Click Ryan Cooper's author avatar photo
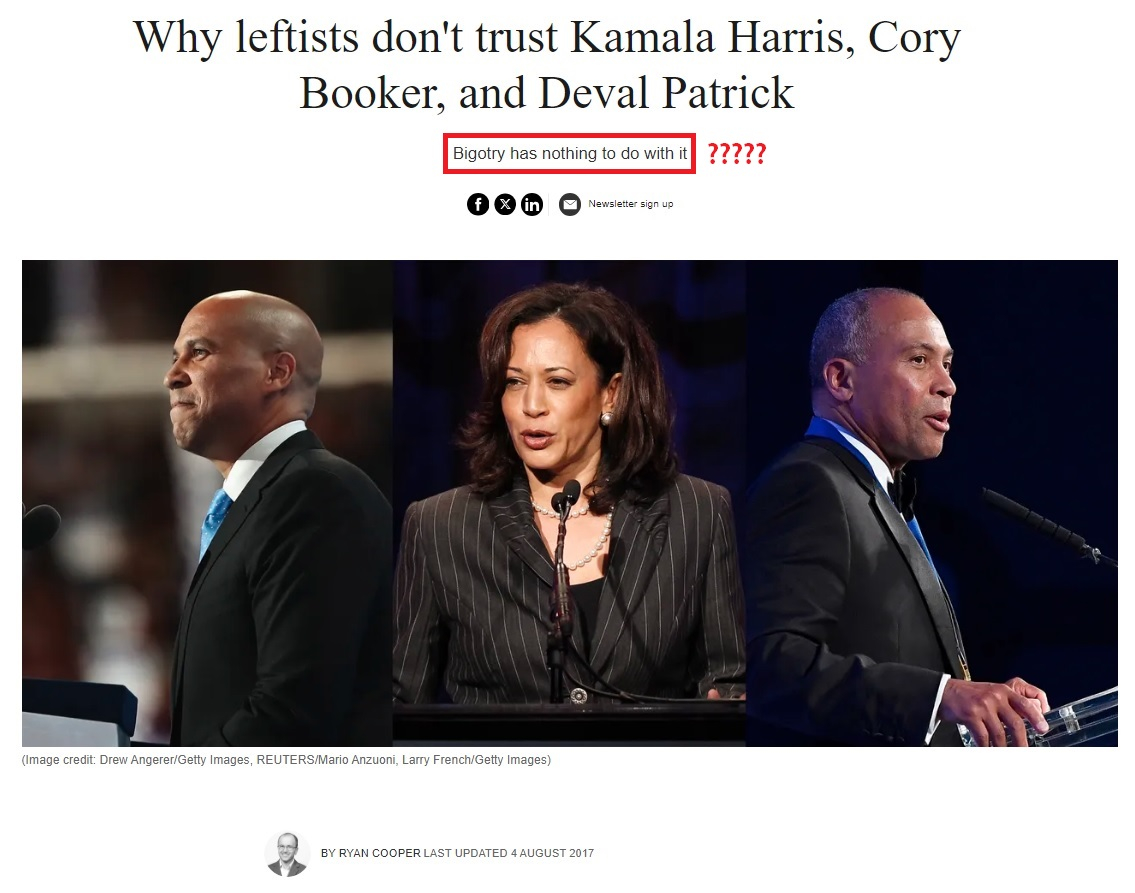Image resolution: width=1135 pixels, height=893 pixels. pyautogui.click(x=287, y=854)
